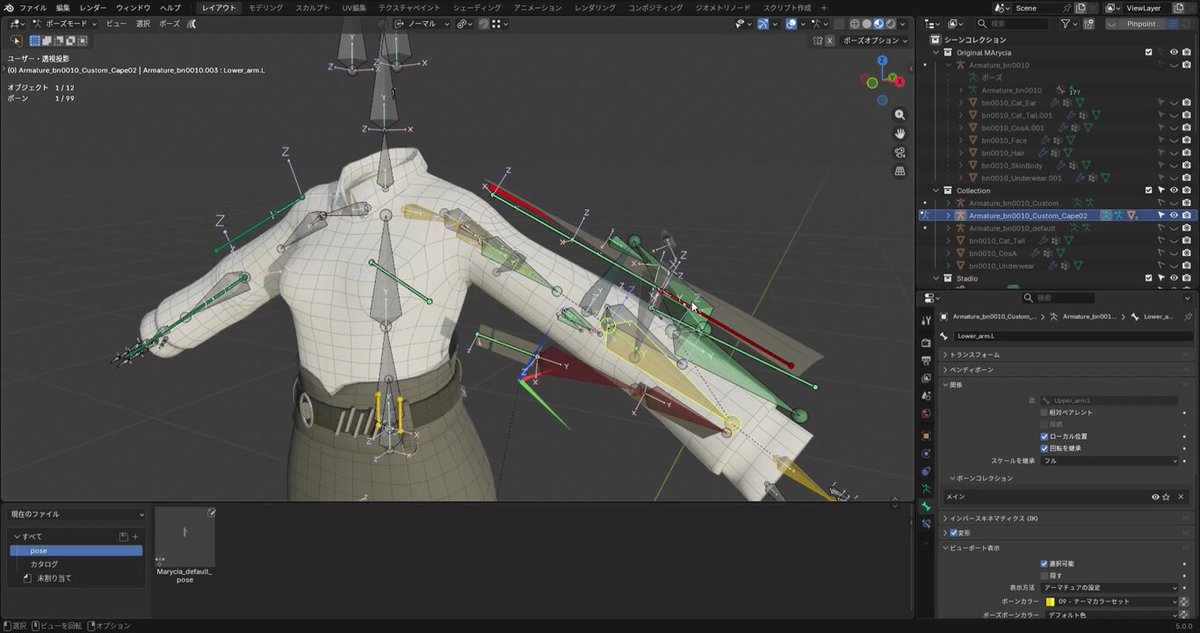This screenshot has height=633, width=1200.
Task: Click the pan hand icon in the viewport
Action: (900, 134)
